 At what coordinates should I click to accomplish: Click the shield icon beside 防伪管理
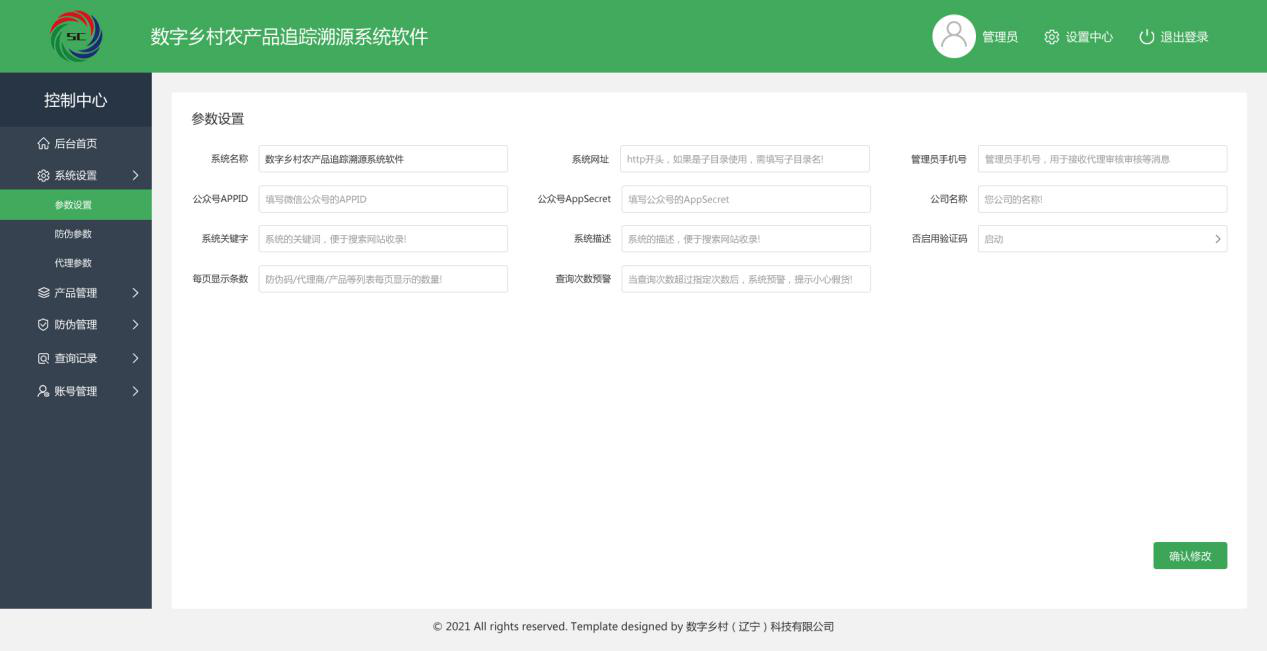(x=43, y=324)
